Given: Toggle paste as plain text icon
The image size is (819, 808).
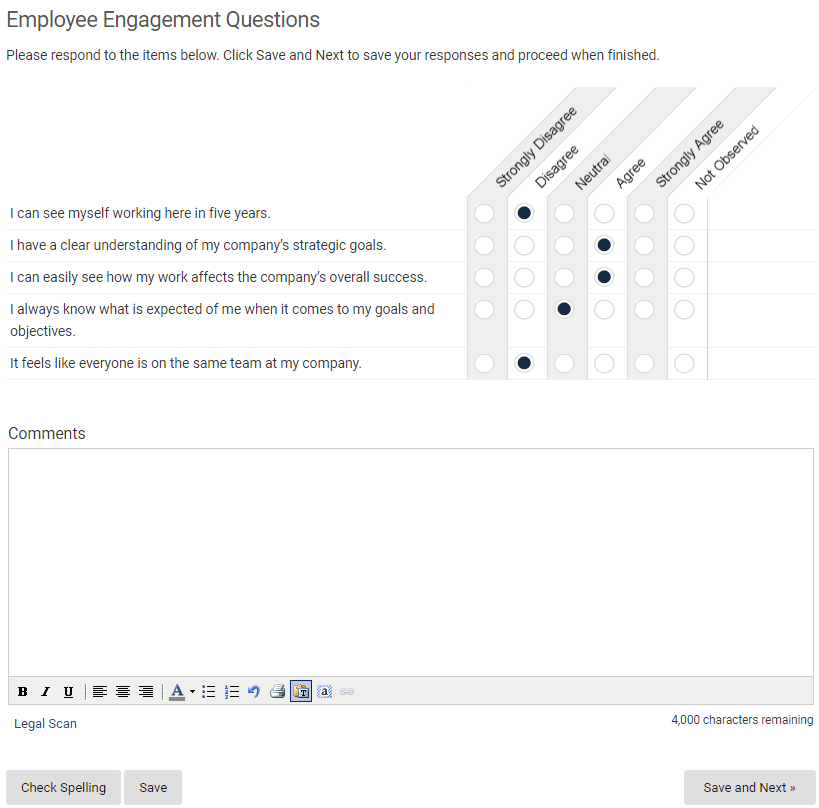Looking at the screenshot, I should pos(301,692).
